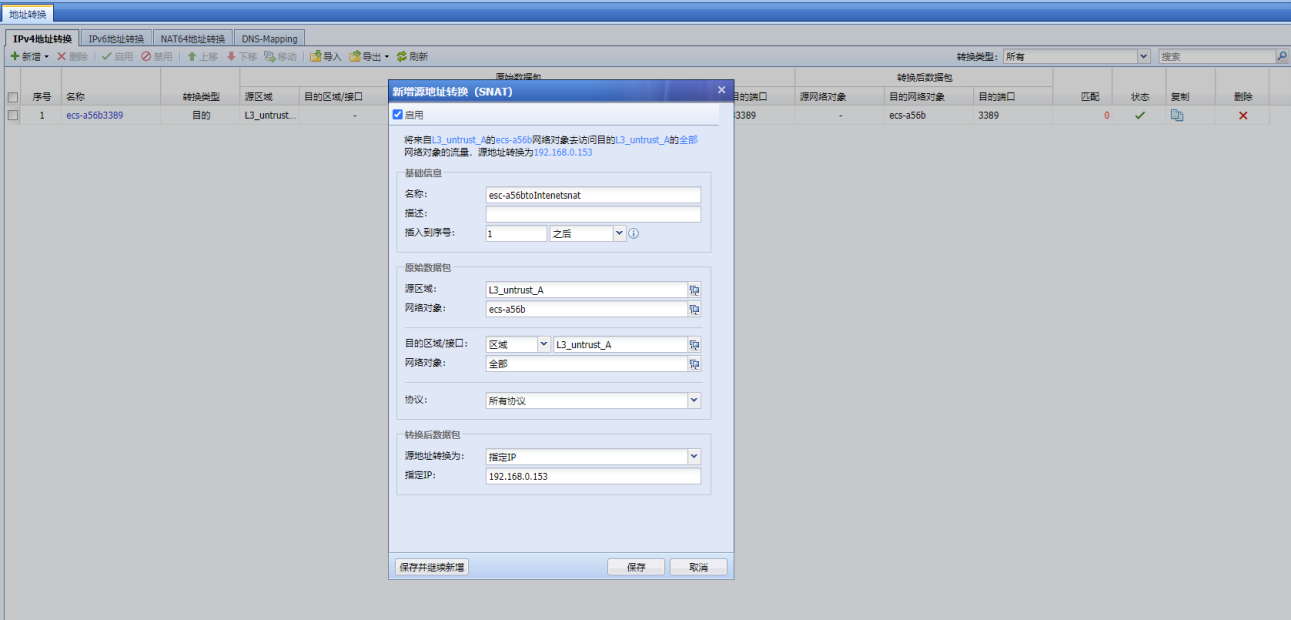Open the DNS-Mapping tab

[x=269, y=39]
